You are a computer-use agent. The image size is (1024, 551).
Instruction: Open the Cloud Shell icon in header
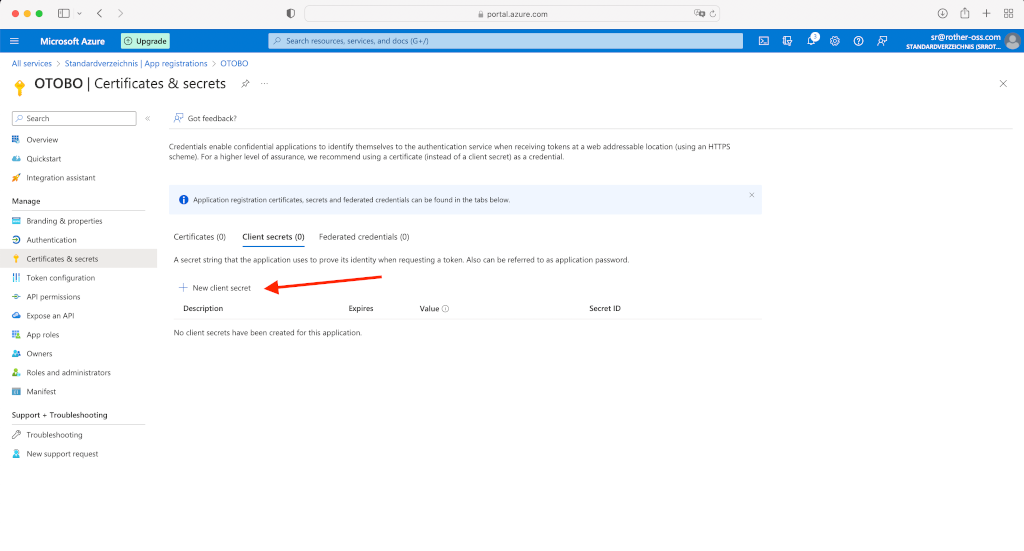pos(763,41)
